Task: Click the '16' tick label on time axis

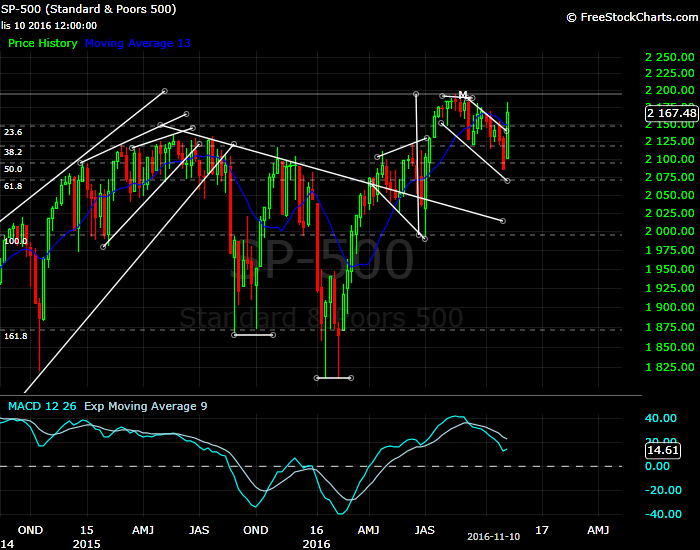Action: [317, 530]
